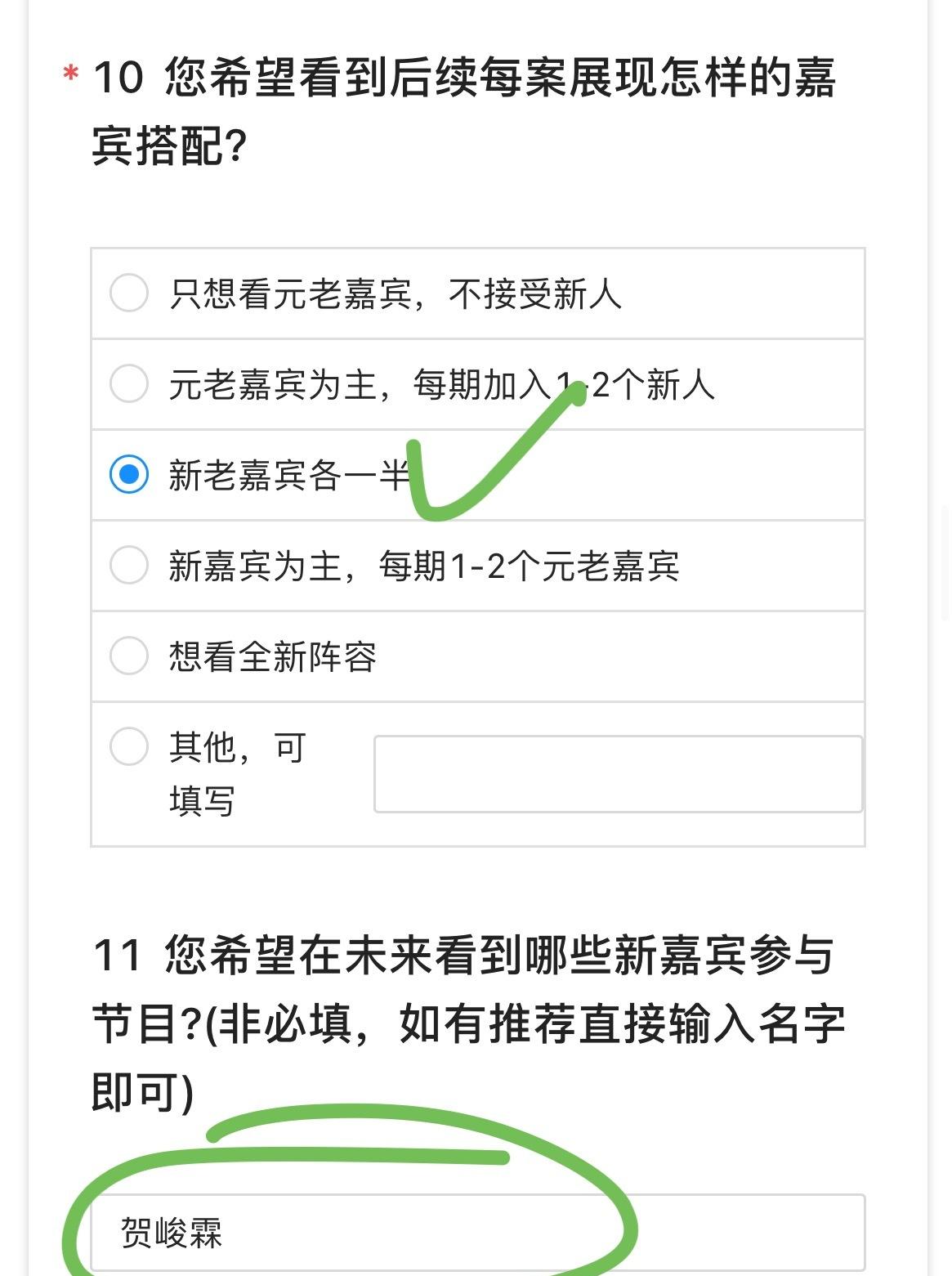Tap the label text 新嘉宾为主，每期1-2个元老嘉宾

click(x=423, y=566)
